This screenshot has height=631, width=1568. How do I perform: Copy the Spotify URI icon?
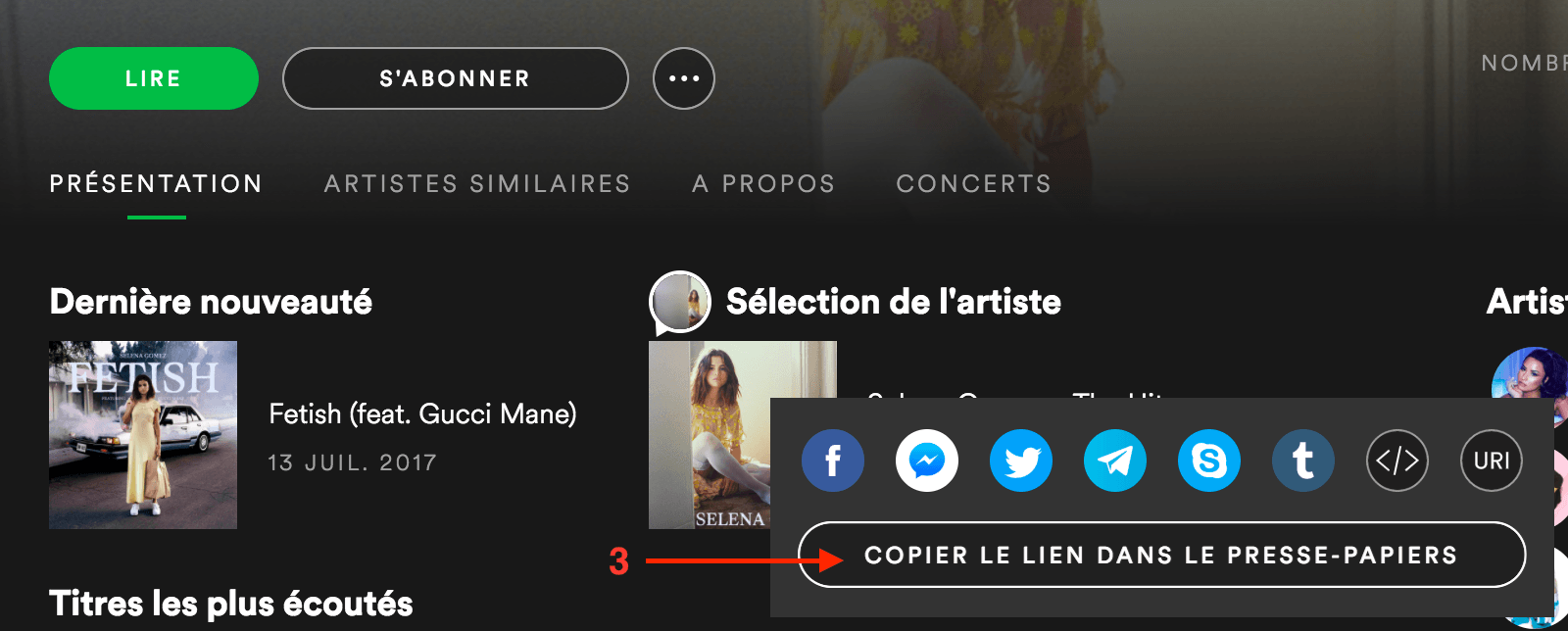pos(1492,461)
